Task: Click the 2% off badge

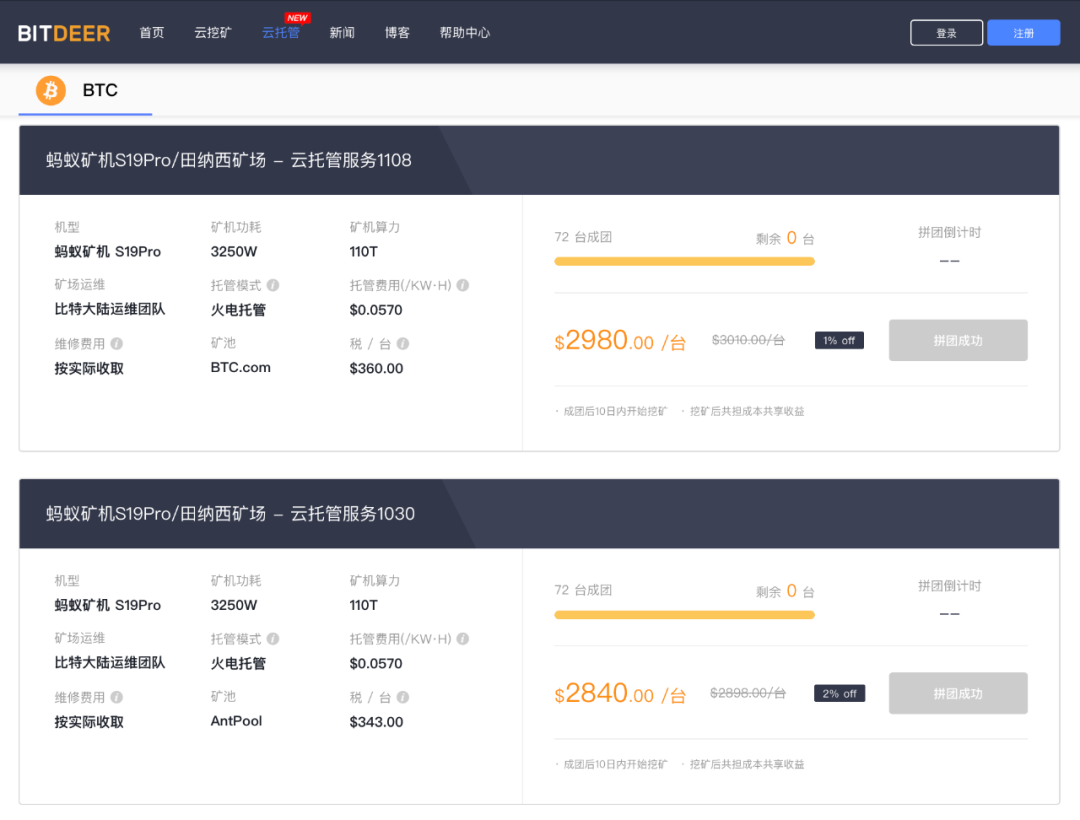Action: pyautogui.click(x=839, y=693)
